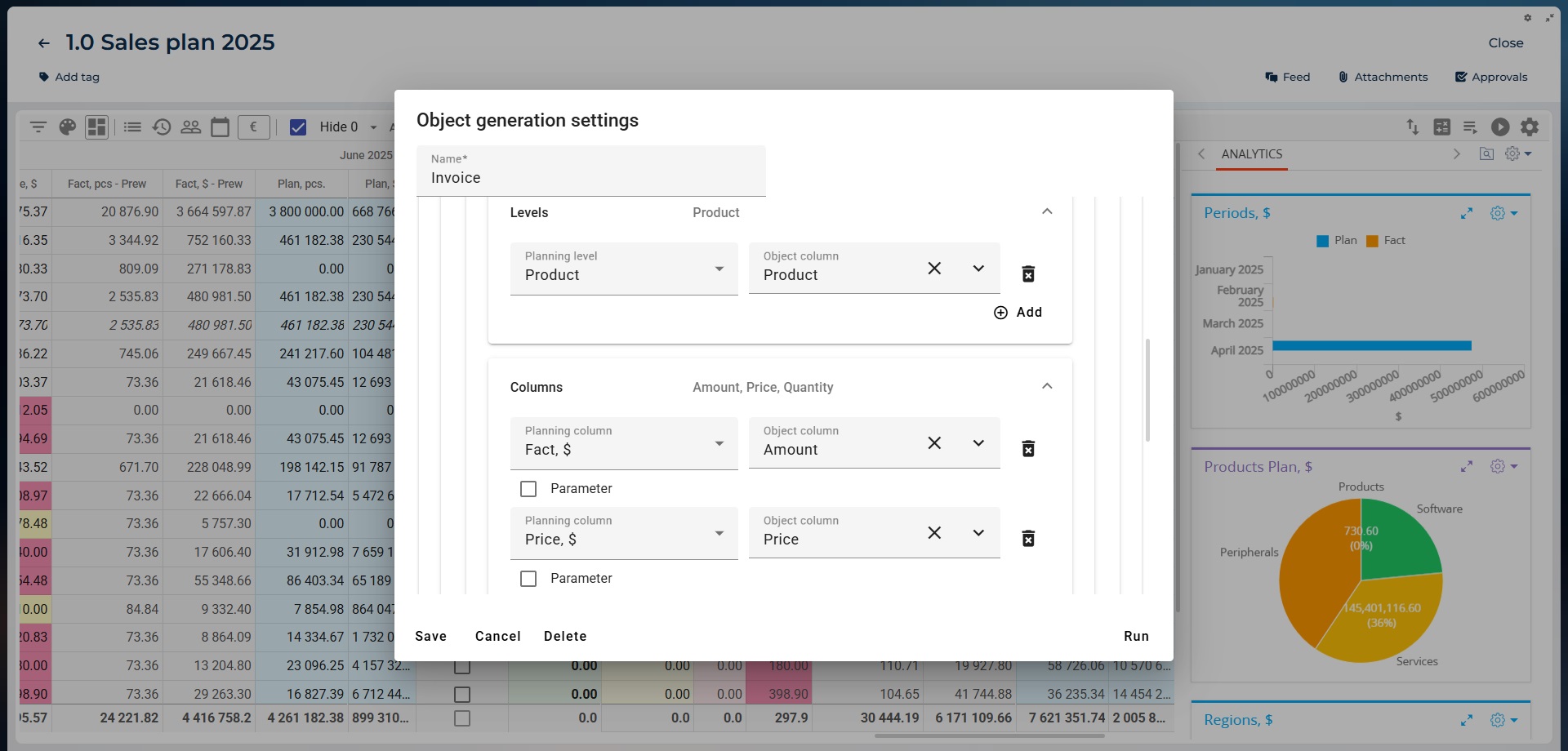Tick the checkbox in the 398.90 row
Screen dimensions: 1568x751
(462, 695)
